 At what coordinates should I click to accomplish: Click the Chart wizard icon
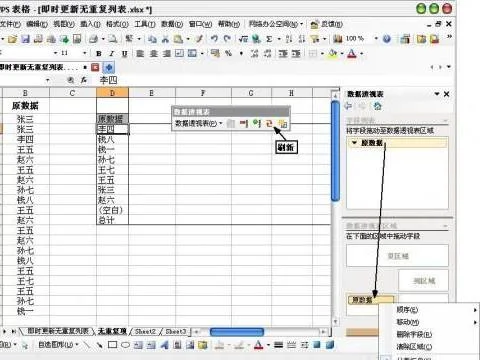pyautogui.click(x=338, y=39)
